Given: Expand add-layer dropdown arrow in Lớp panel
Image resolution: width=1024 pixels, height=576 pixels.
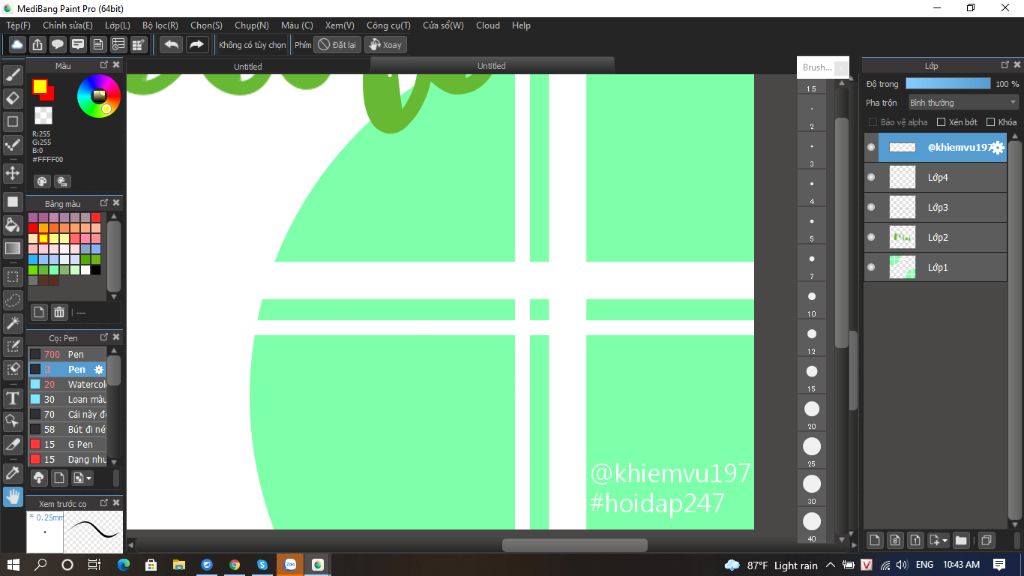Looking at the screenshot, I should pos(945,541).
